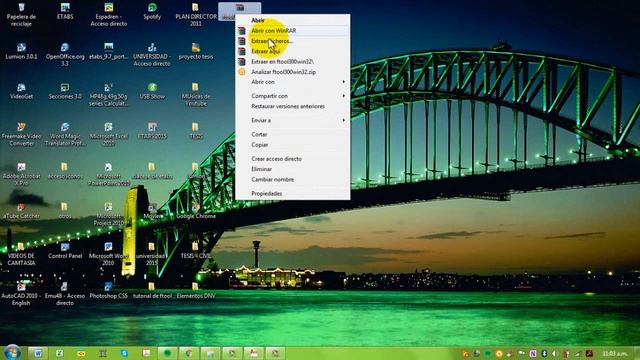
Task: Choose 'Copiar' in the context menu
Action: [292, 145]
